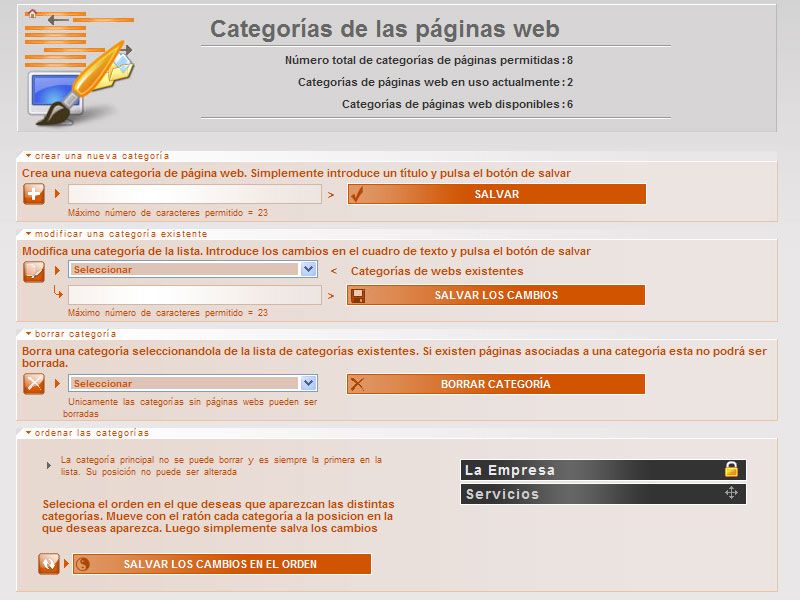
Task: Select the La Empresa category bar
Action: click(603, 470)
